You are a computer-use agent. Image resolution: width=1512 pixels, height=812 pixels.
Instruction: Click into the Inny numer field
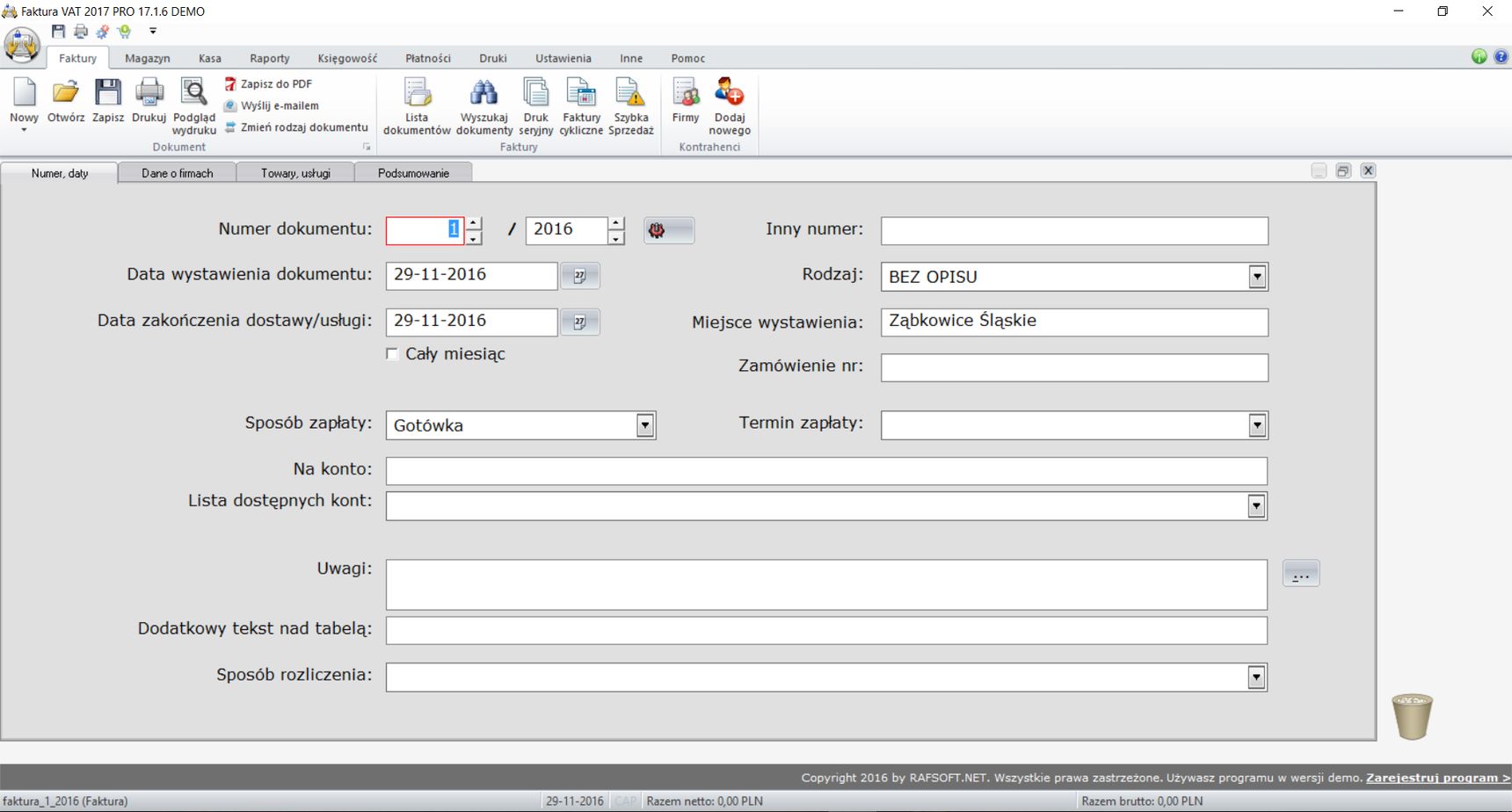pos(1074,231)
